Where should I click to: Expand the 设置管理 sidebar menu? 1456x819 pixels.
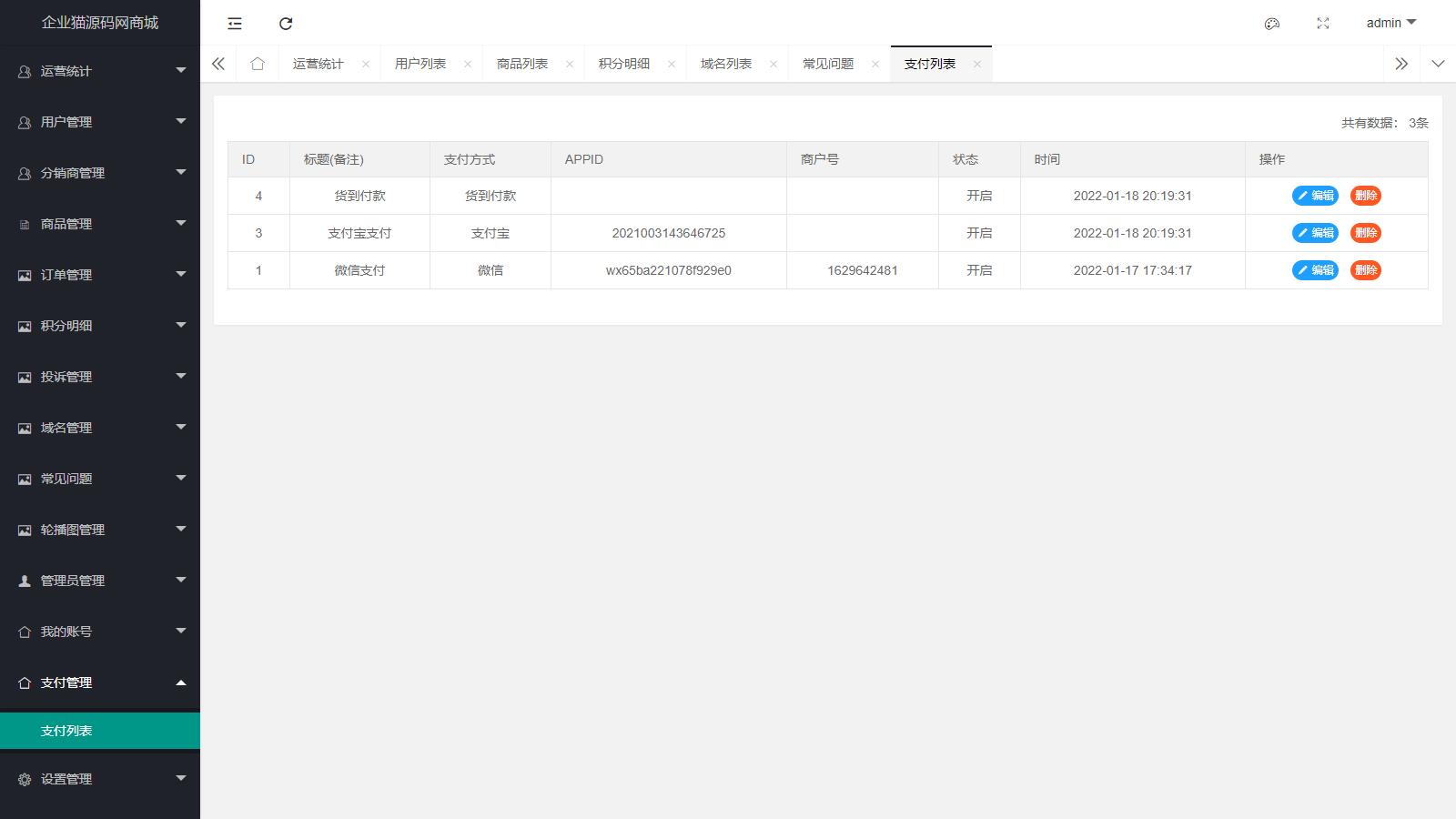click(x=99, y=779)
